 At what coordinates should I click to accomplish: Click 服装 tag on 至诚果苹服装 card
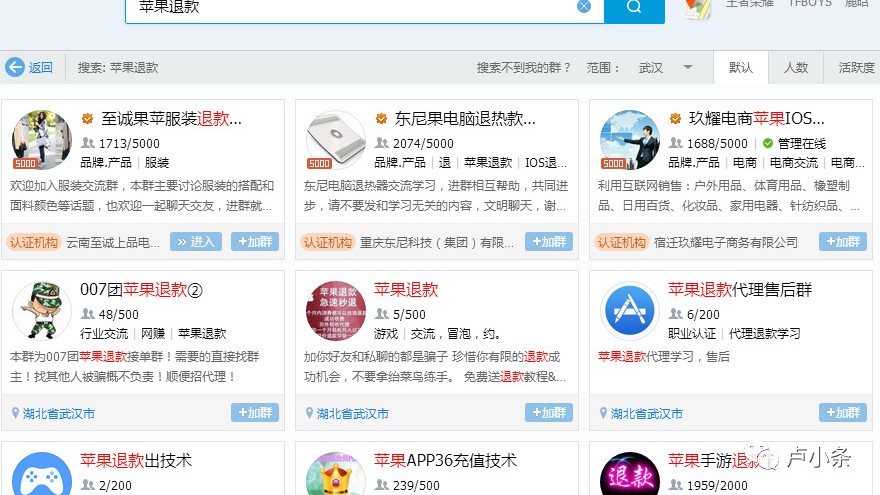(x=157, y=162)
